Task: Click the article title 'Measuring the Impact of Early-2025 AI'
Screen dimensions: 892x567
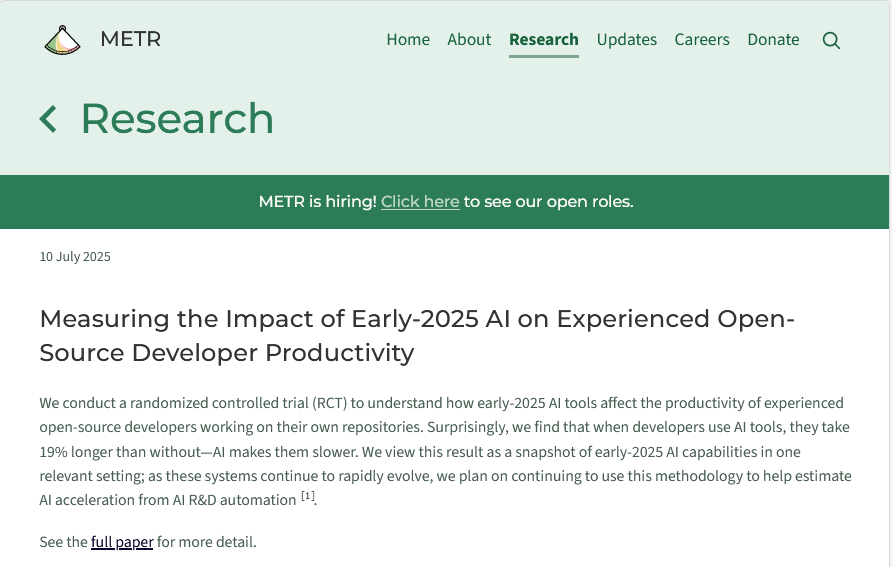Action: coord(417,336)
